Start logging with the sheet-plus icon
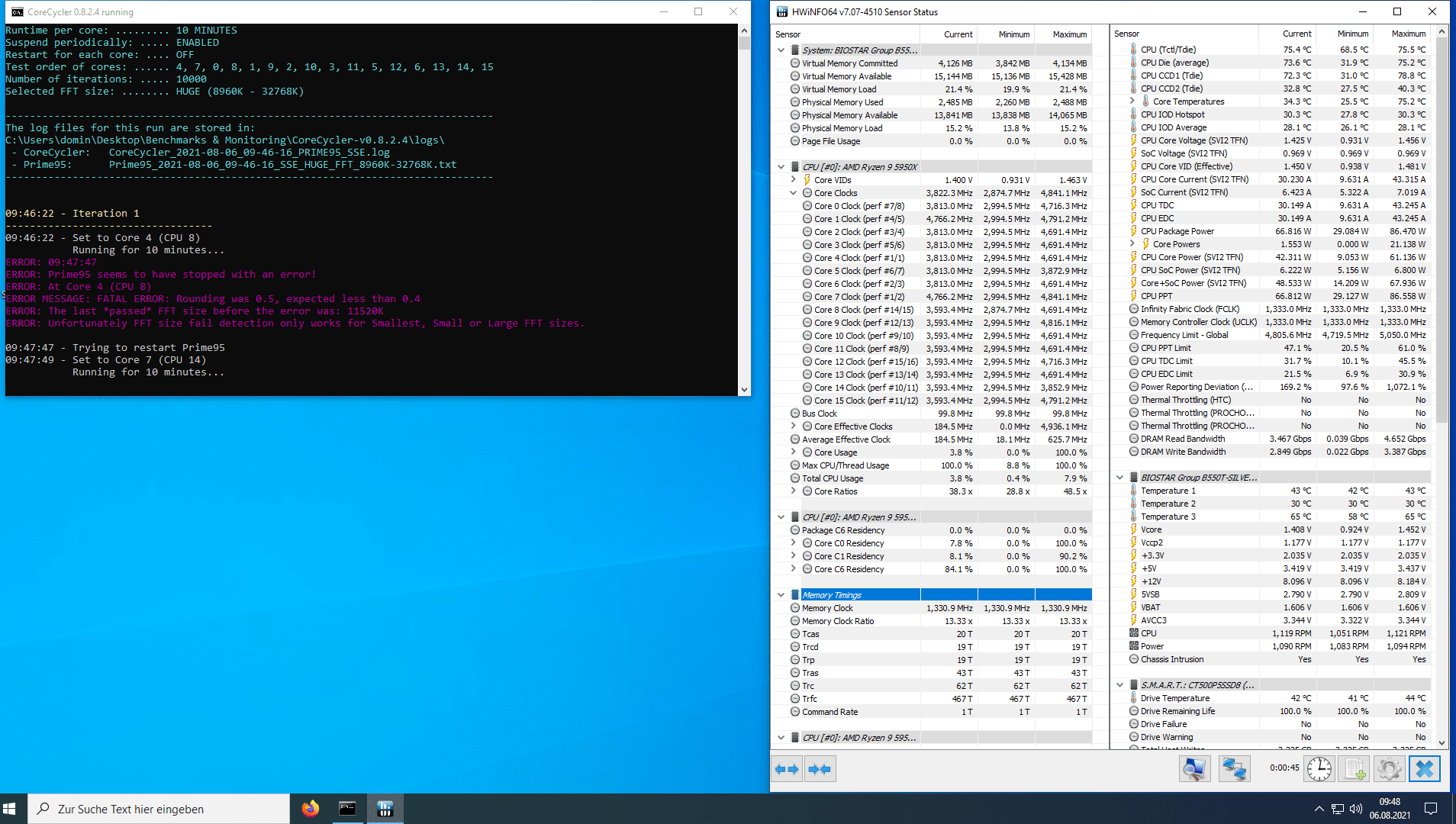1456x824 pixels. coord(1355,769)
